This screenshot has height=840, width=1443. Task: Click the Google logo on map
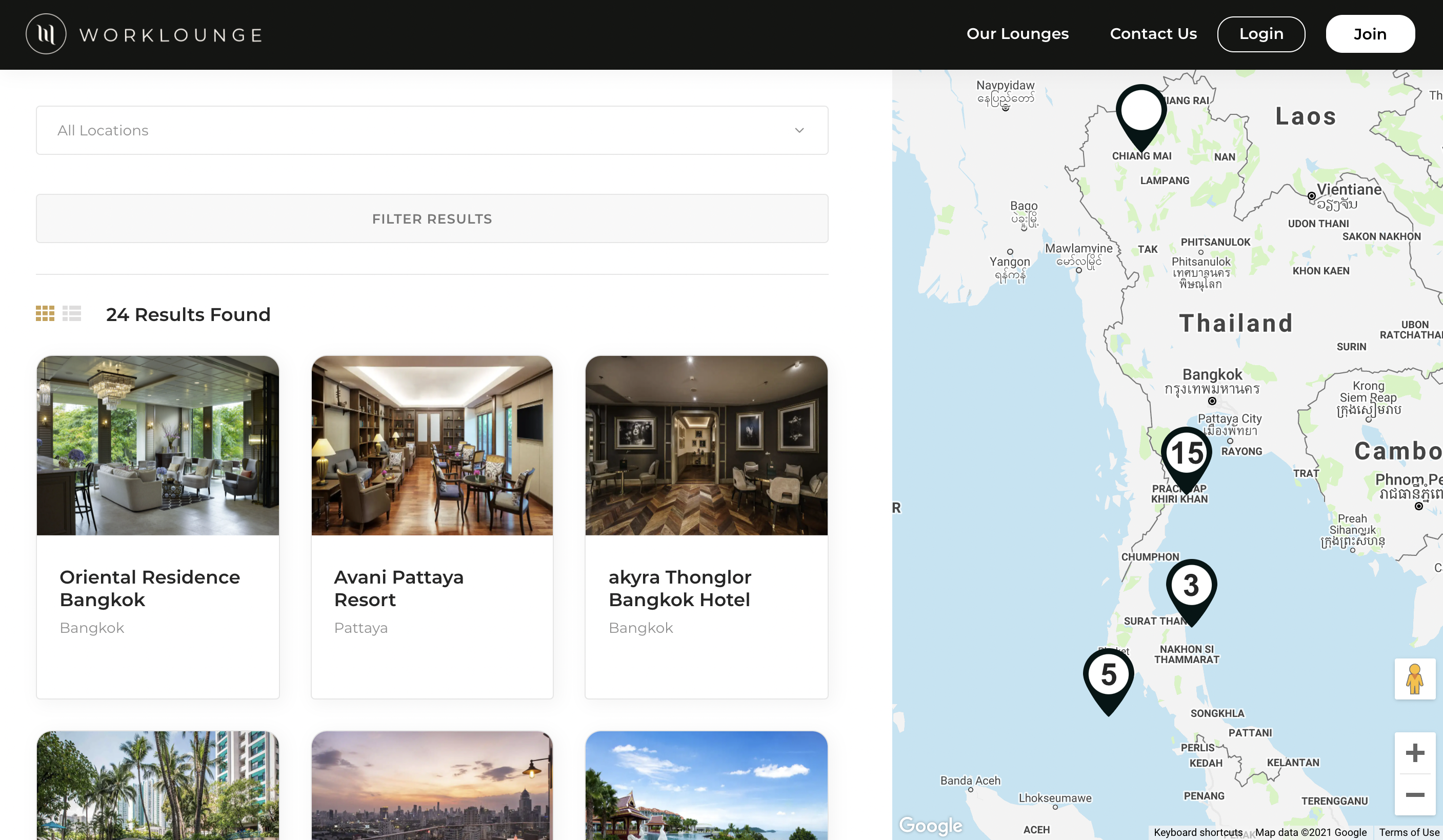[931, 826]
